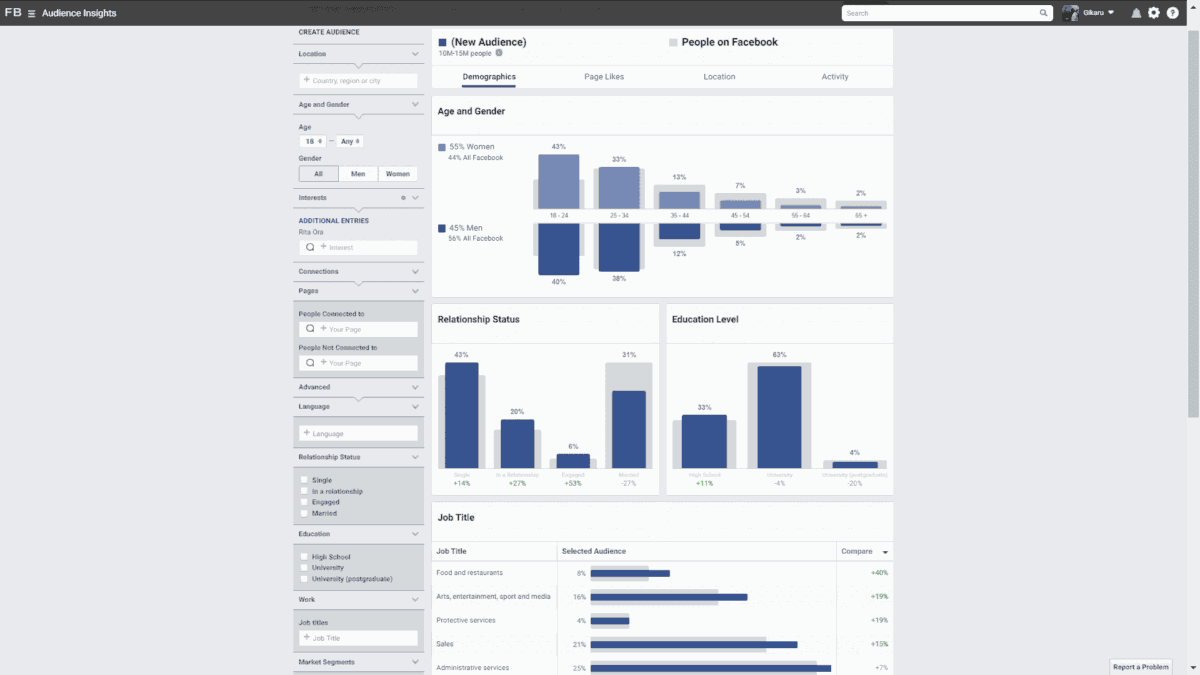Click the 55% Women legend swatch
The width and height of the screenshot is (1200, 675).
click(x=442, y=147)
